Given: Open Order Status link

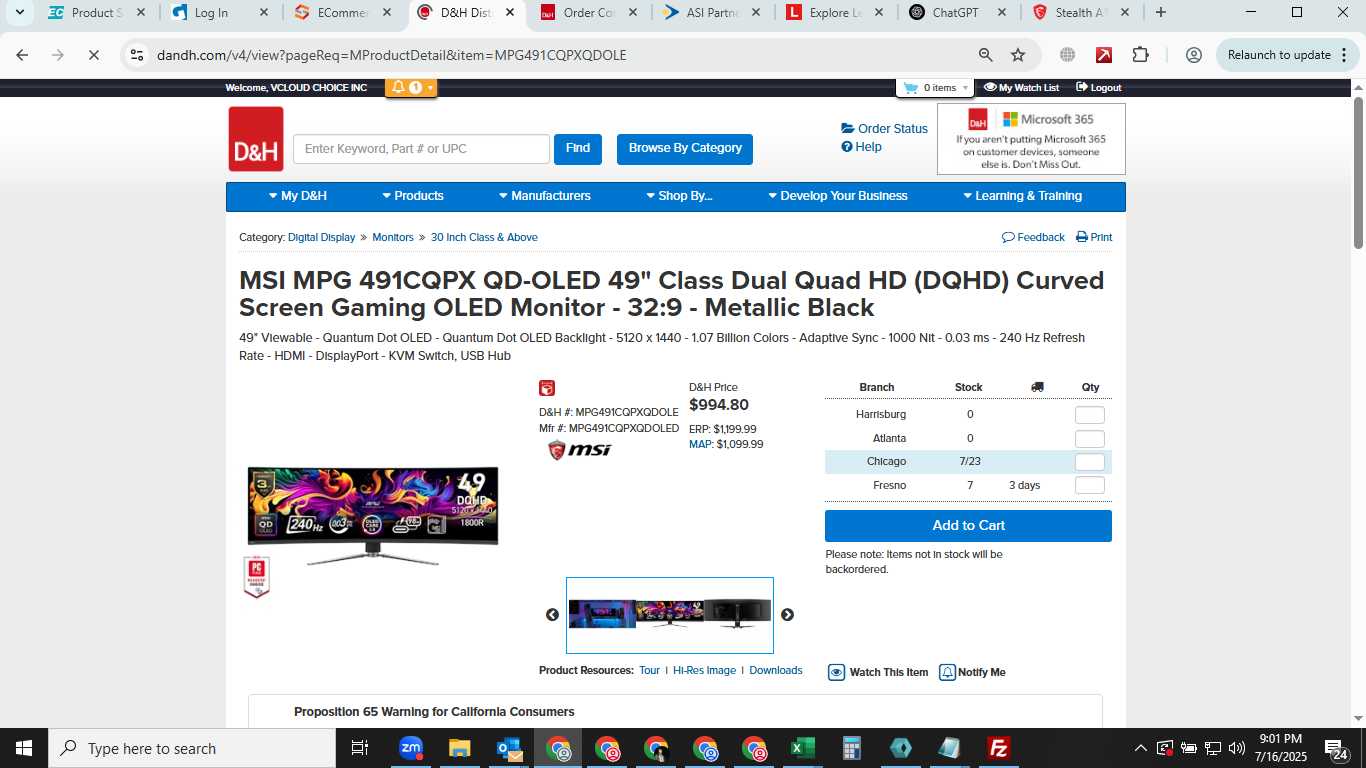Looking at the screenshot, I should click(885, 128).
